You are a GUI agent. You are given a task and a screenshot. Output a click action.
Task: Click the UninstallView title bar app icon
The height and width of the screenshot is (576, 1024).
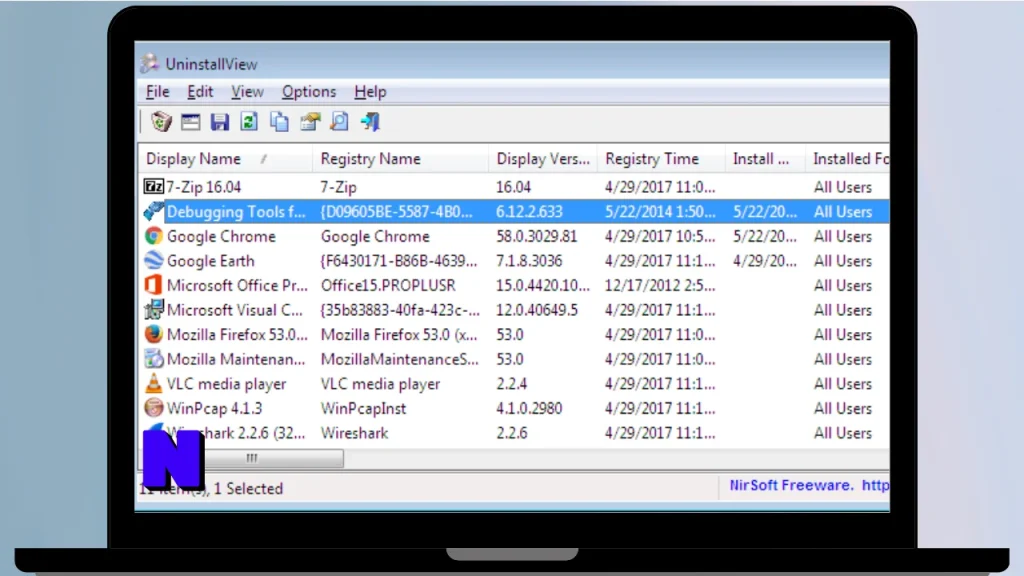click(x=150, y=63)
